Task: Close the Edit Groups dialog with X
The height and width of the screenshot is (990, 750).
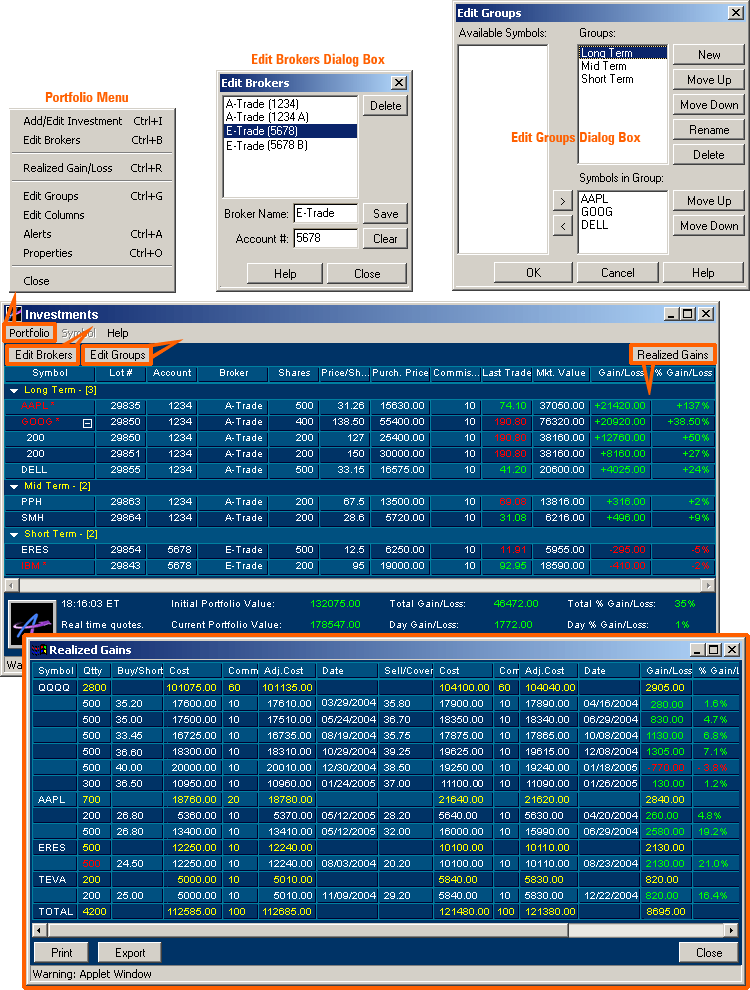Action: (x=735, y=13)
